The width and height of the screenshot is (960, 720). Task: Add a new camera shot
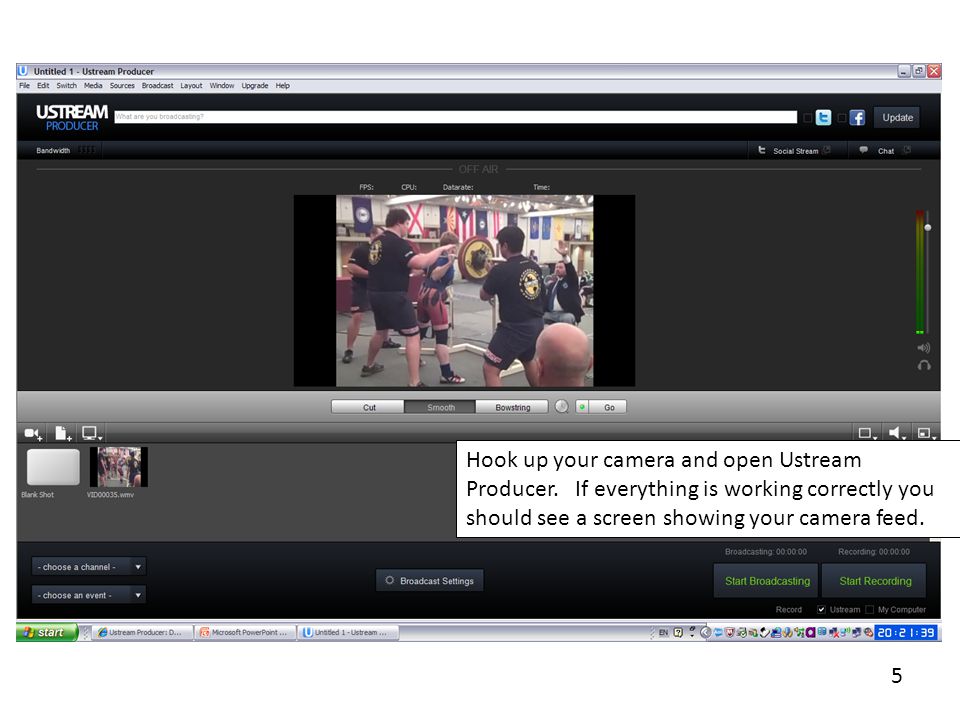click(33, 434)
